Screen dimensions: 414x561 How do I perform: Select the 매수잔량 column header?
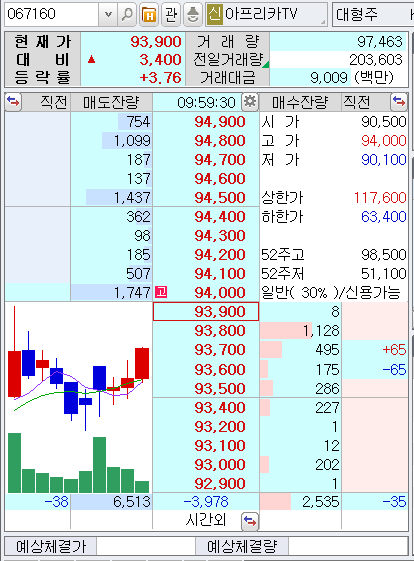300,102
